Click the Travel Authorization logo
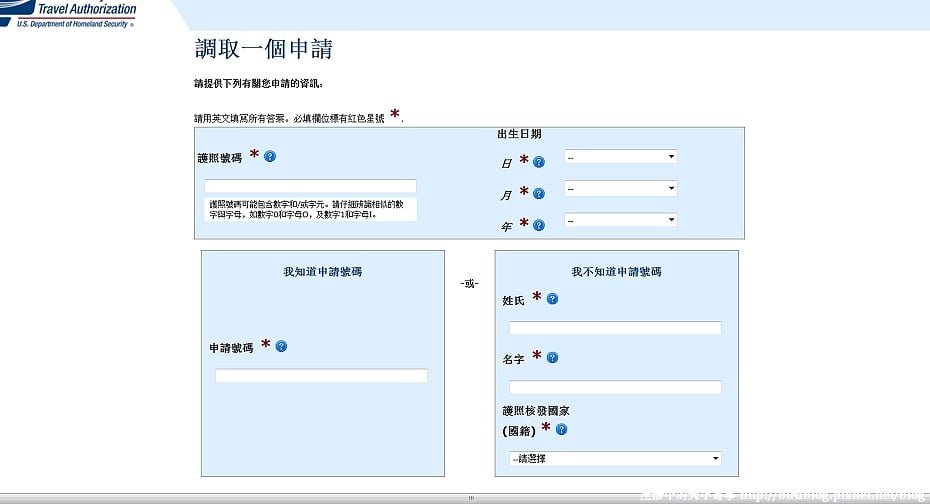The width and height of the screenshot is (930, 504). coord(75,9)
